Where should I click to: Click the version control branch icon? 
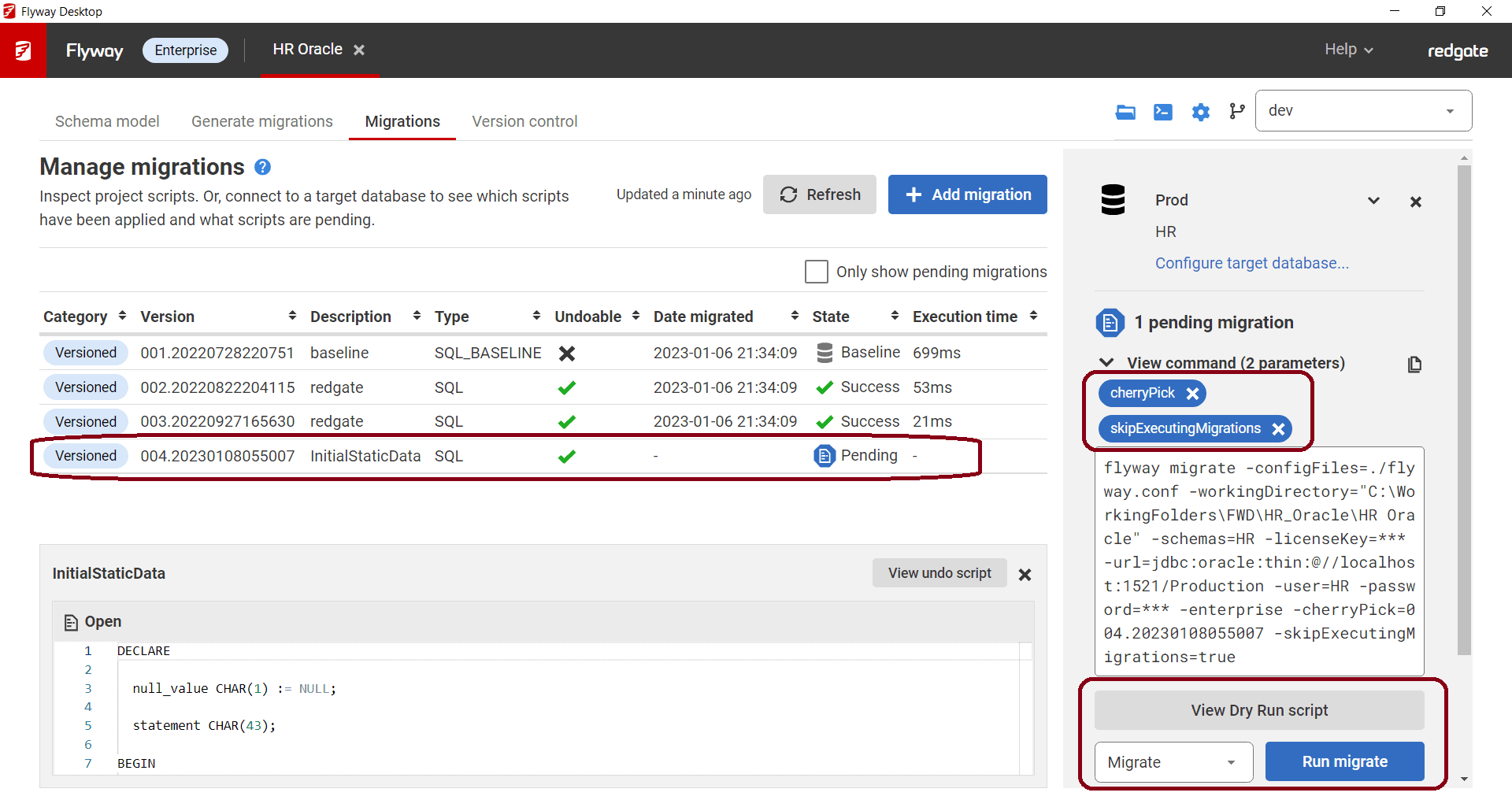[1236, 111]
